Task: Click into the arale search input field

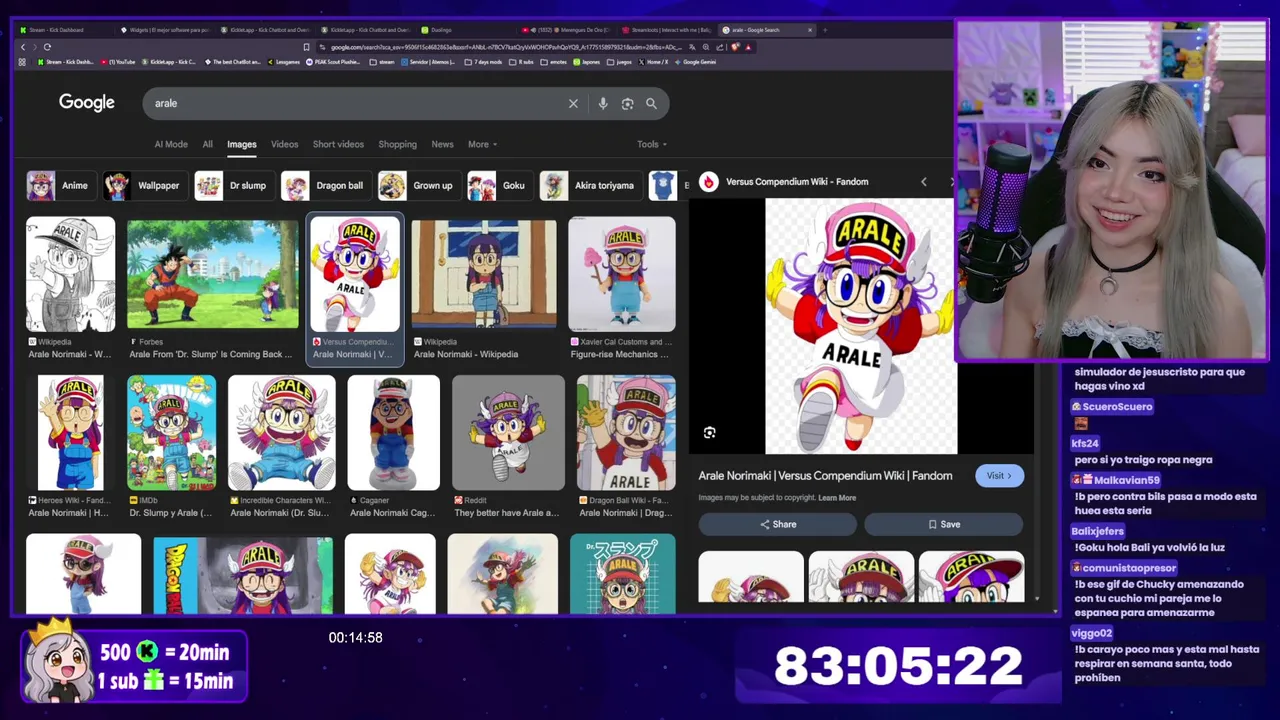Action: (x=355, y=104)
